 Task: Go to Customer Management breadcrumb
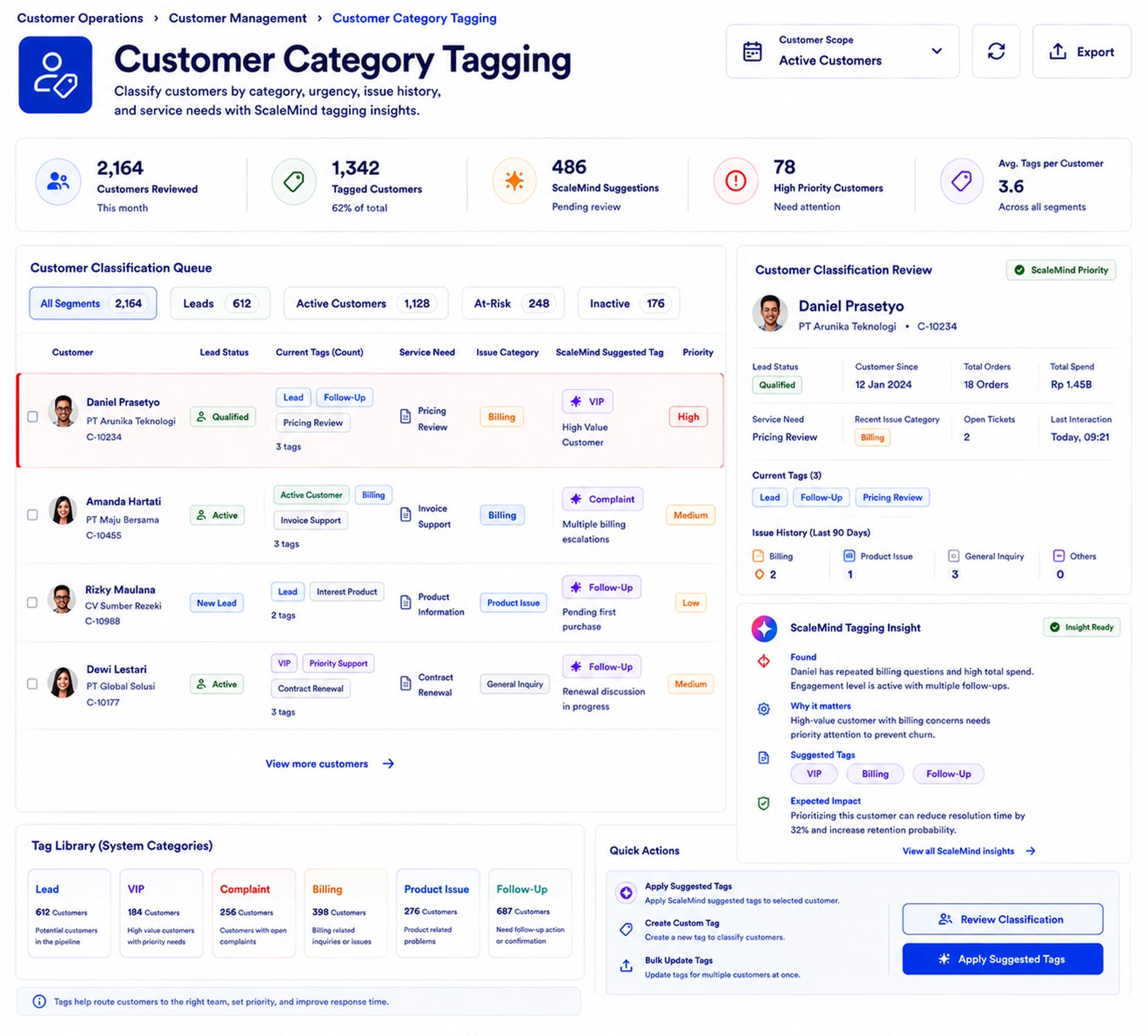click(x=237, y=18)
